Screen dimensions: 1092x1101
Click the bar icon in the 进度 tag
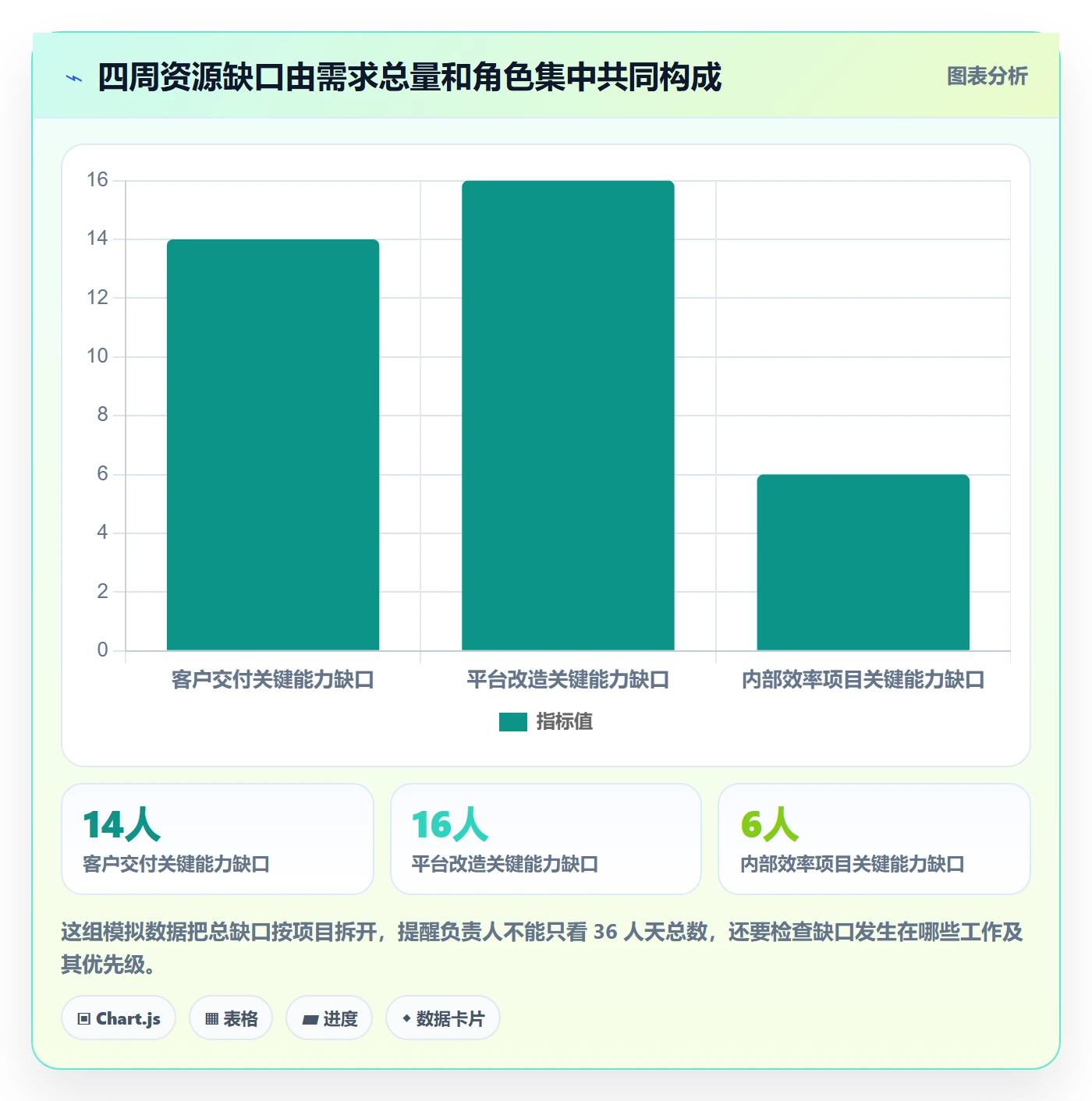click(310, 1019)
